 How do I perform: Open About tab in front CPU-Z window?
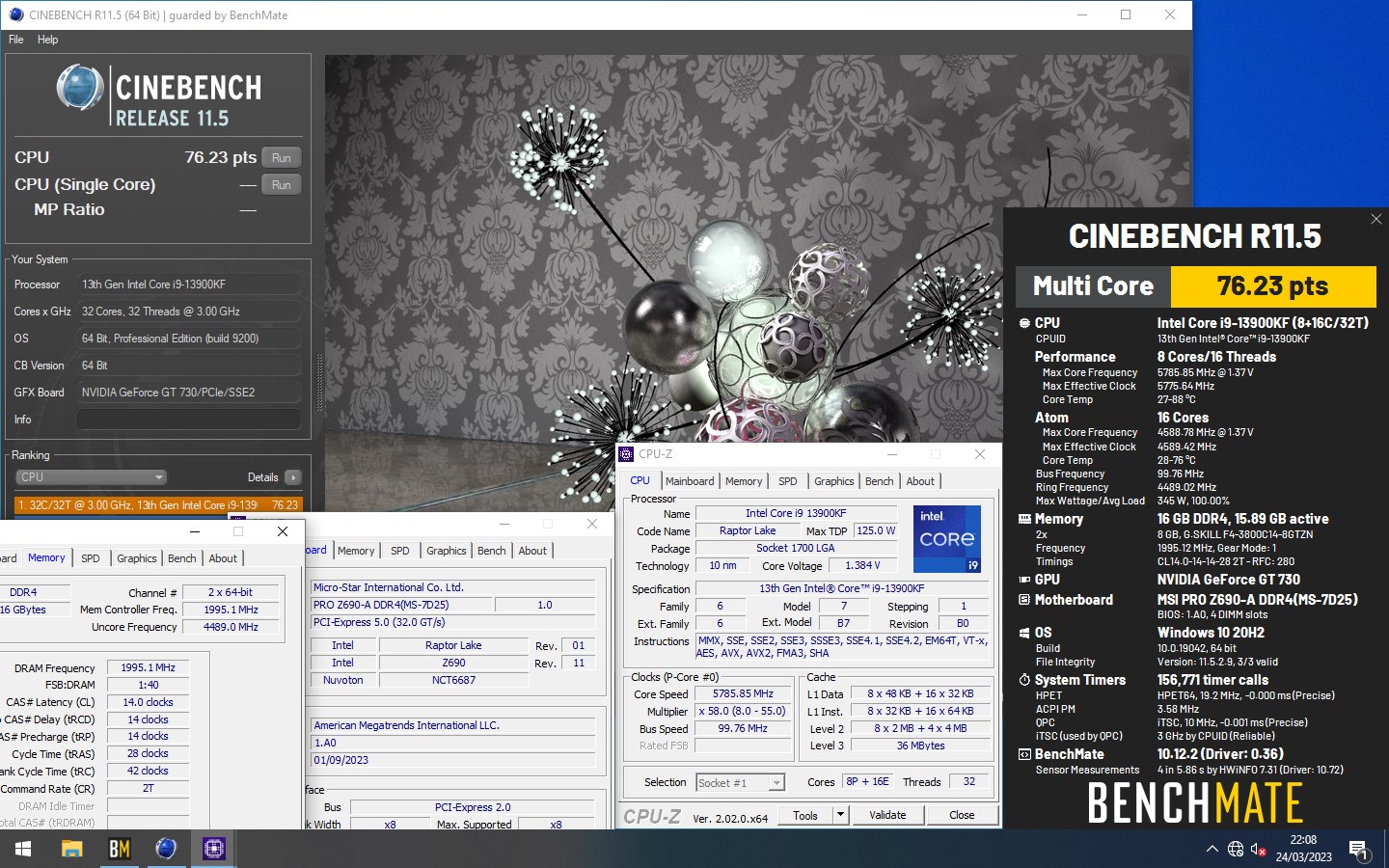click(920, 481)
